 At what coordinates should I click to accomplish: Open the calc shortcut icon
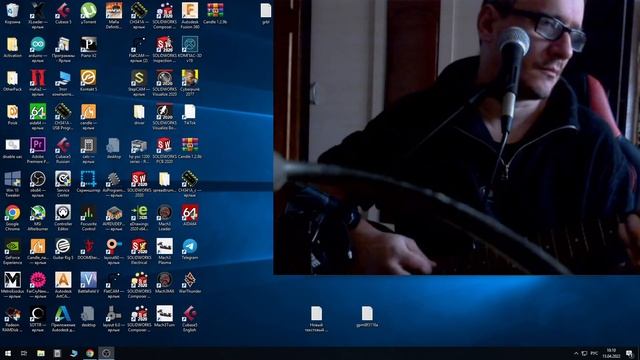click(88, 150)
